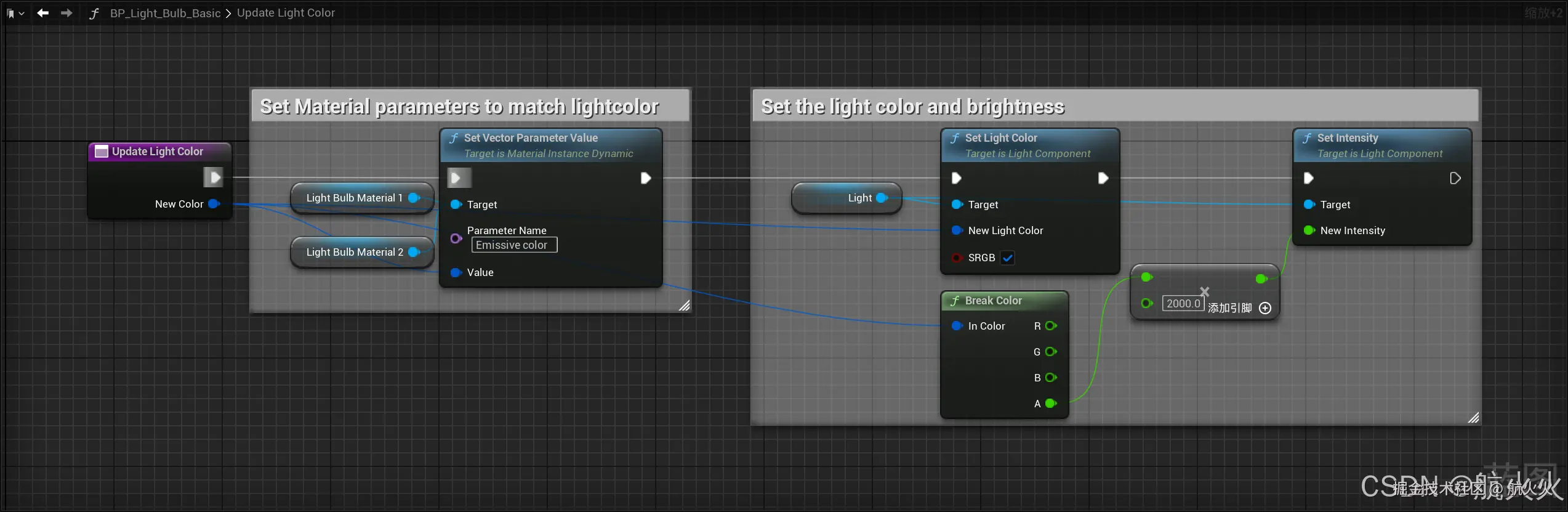Screen dimensions: 1568x512
Task: Click the New Color output pin
Action: coord(214,204)
